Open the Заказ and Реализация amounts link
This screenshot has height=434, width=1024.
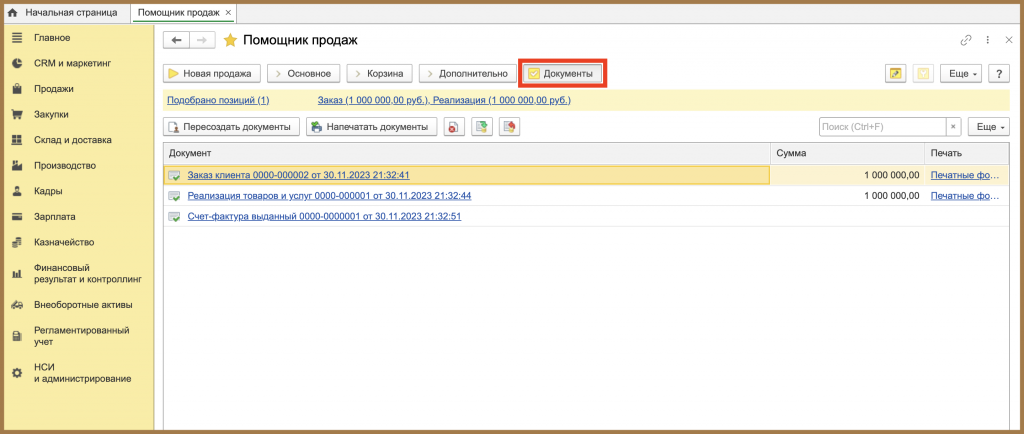(444, 101)
